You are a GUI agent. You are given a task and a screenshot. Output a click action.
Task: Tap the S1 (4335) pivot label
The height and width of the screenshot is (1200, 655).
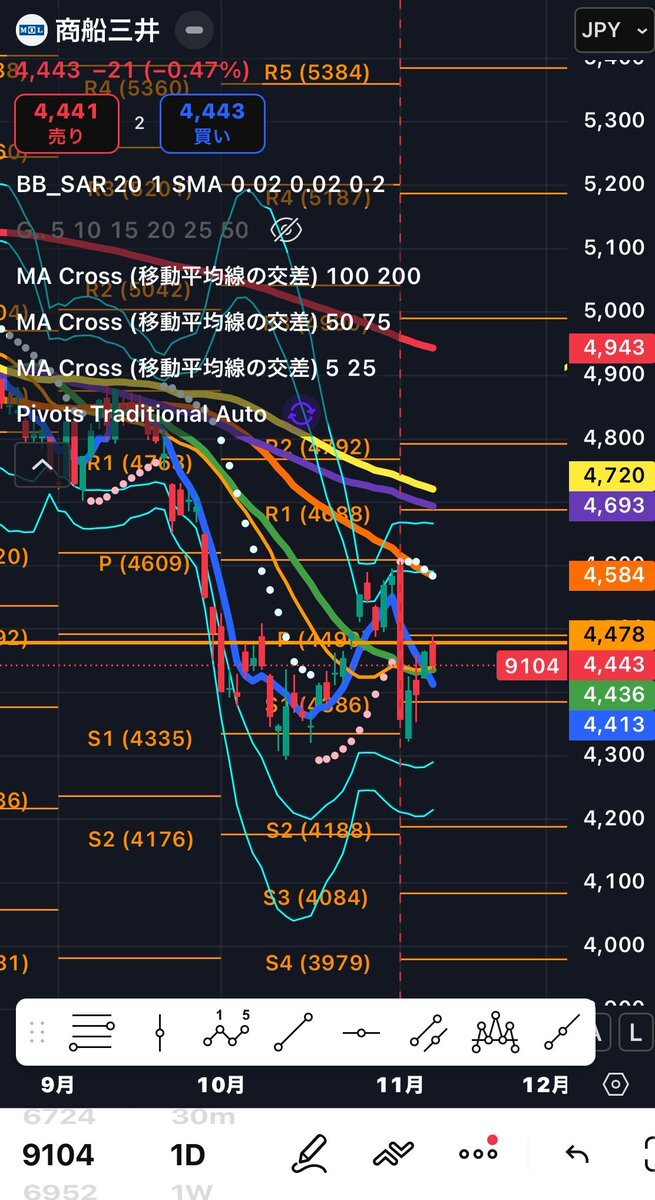[x=140, y=739]
